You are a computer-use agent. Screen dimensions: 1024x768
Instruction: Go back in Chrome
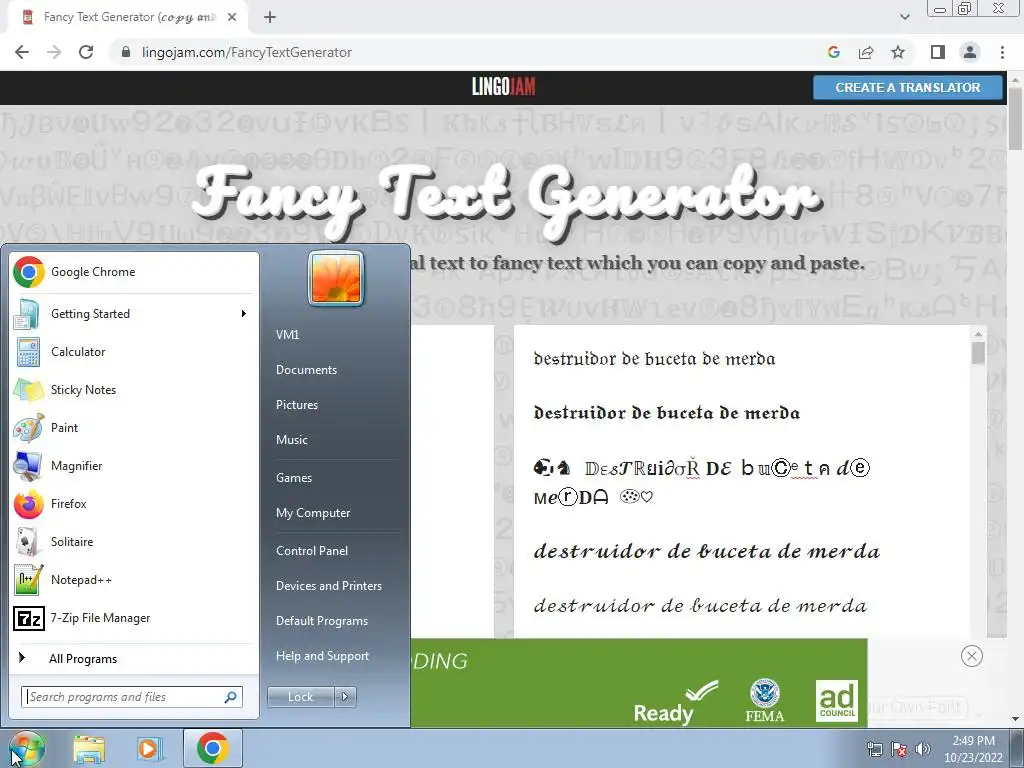[22, 52]
